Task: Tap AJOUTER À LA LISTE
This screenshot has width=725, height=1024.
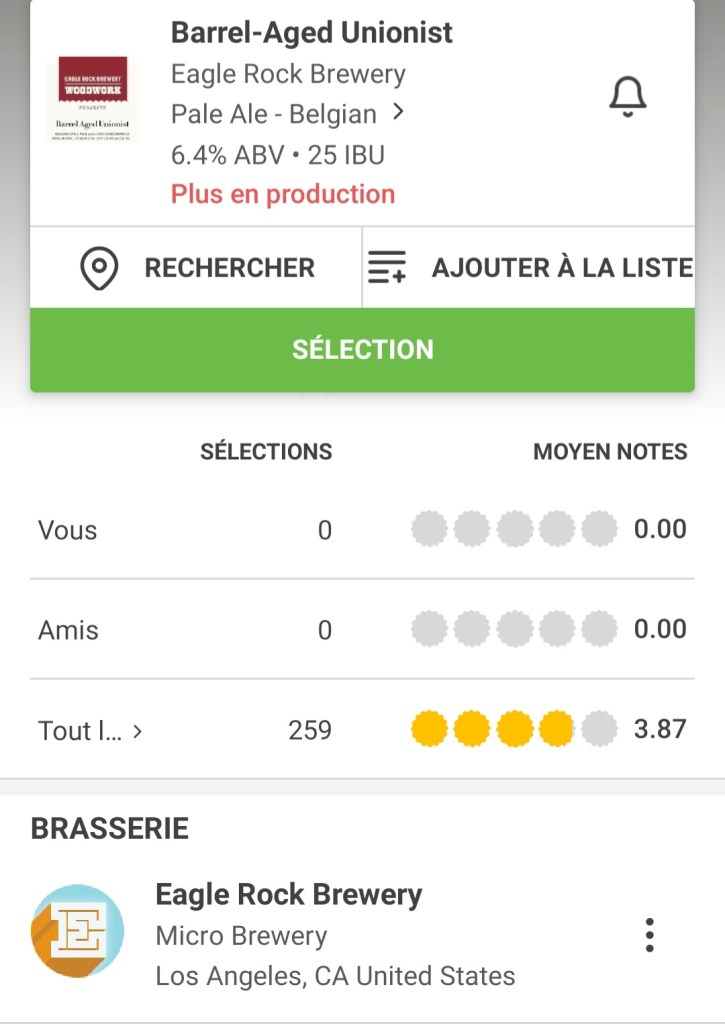Action: pos(561,268)
